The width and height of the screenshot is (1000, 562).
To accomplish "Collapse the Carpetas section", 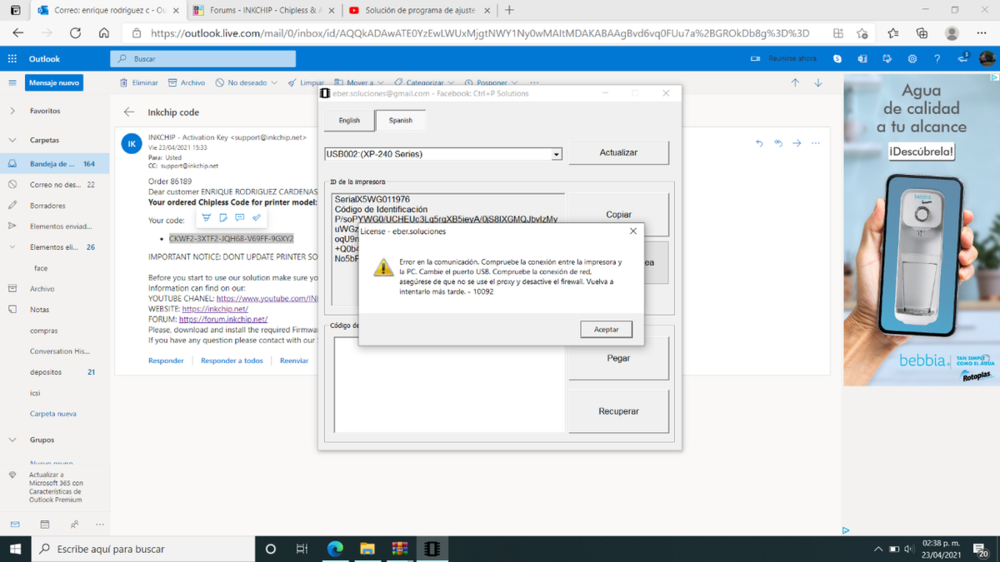I will 12,140.
